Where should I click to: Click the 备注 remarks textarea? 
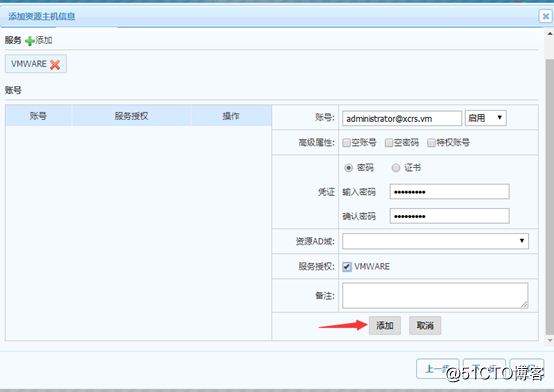tap(435, 295)
